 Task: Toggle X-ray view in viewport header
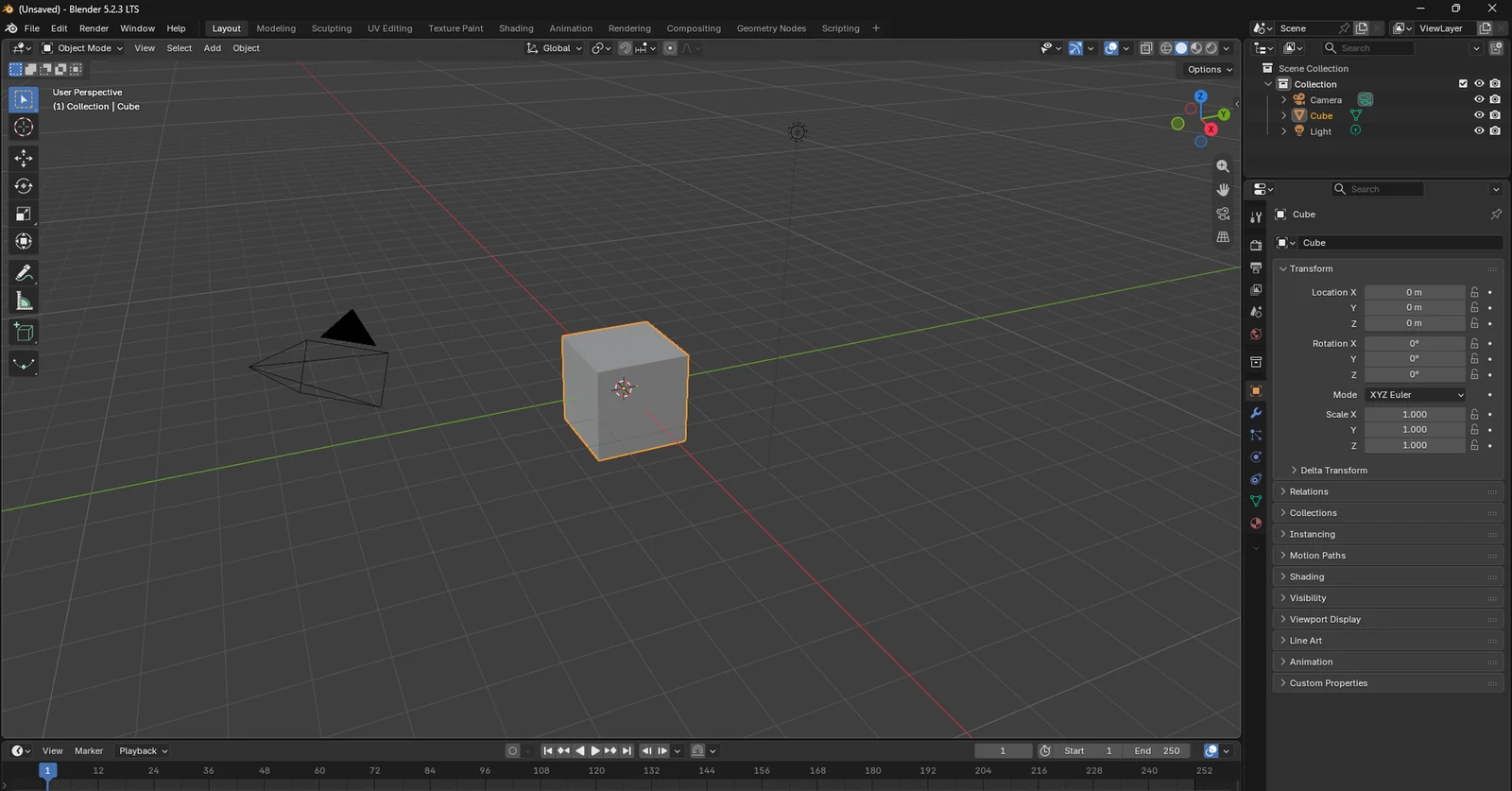click(x=1146, y=48)
